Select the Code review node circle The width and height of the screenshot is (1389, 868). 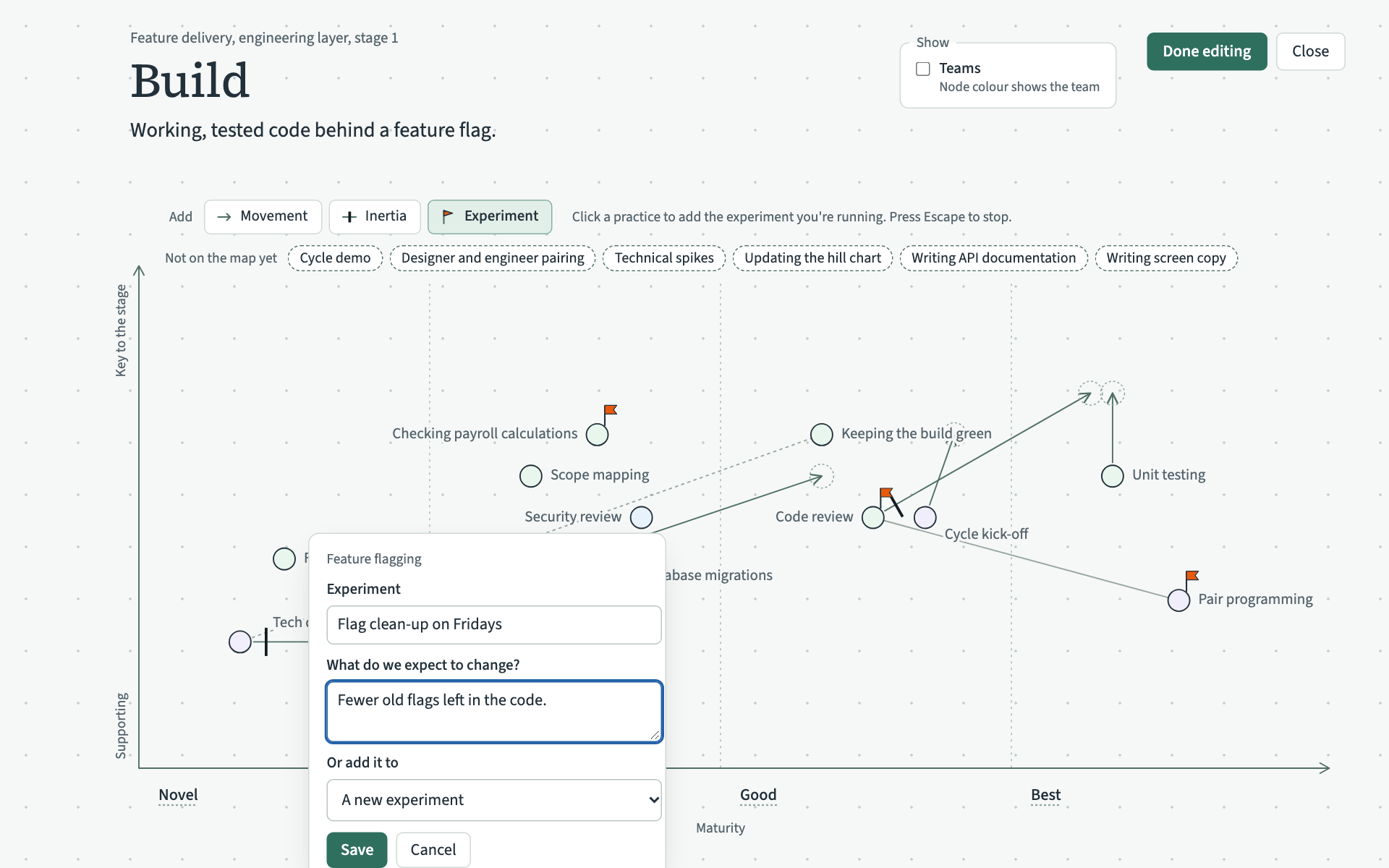873,517
